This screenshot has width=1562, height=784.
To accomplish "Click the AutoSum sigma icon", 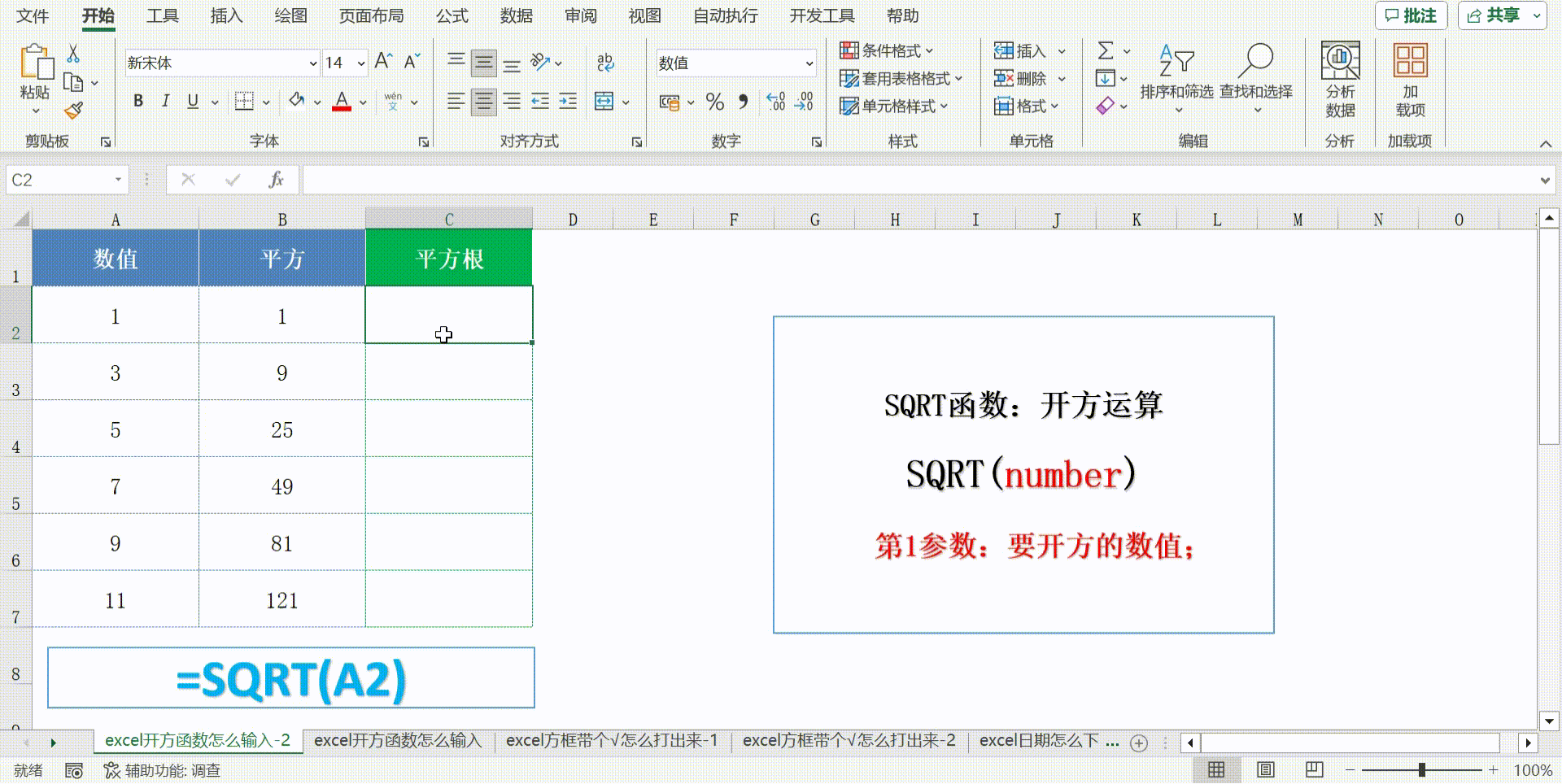I will (x=1106, y=50).
